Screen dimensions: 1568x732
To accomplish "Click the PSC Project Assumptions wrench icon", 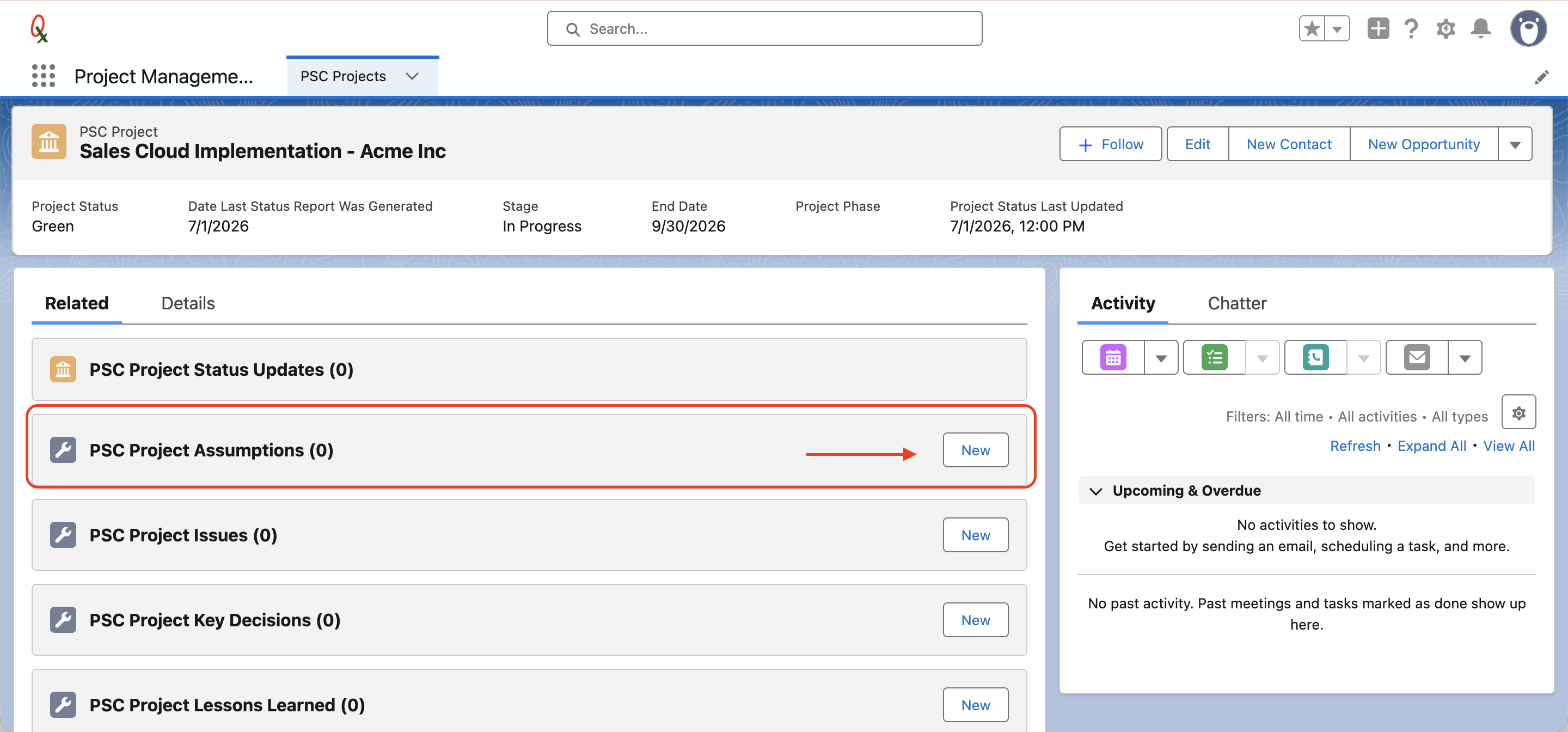I will pos(63,450).
